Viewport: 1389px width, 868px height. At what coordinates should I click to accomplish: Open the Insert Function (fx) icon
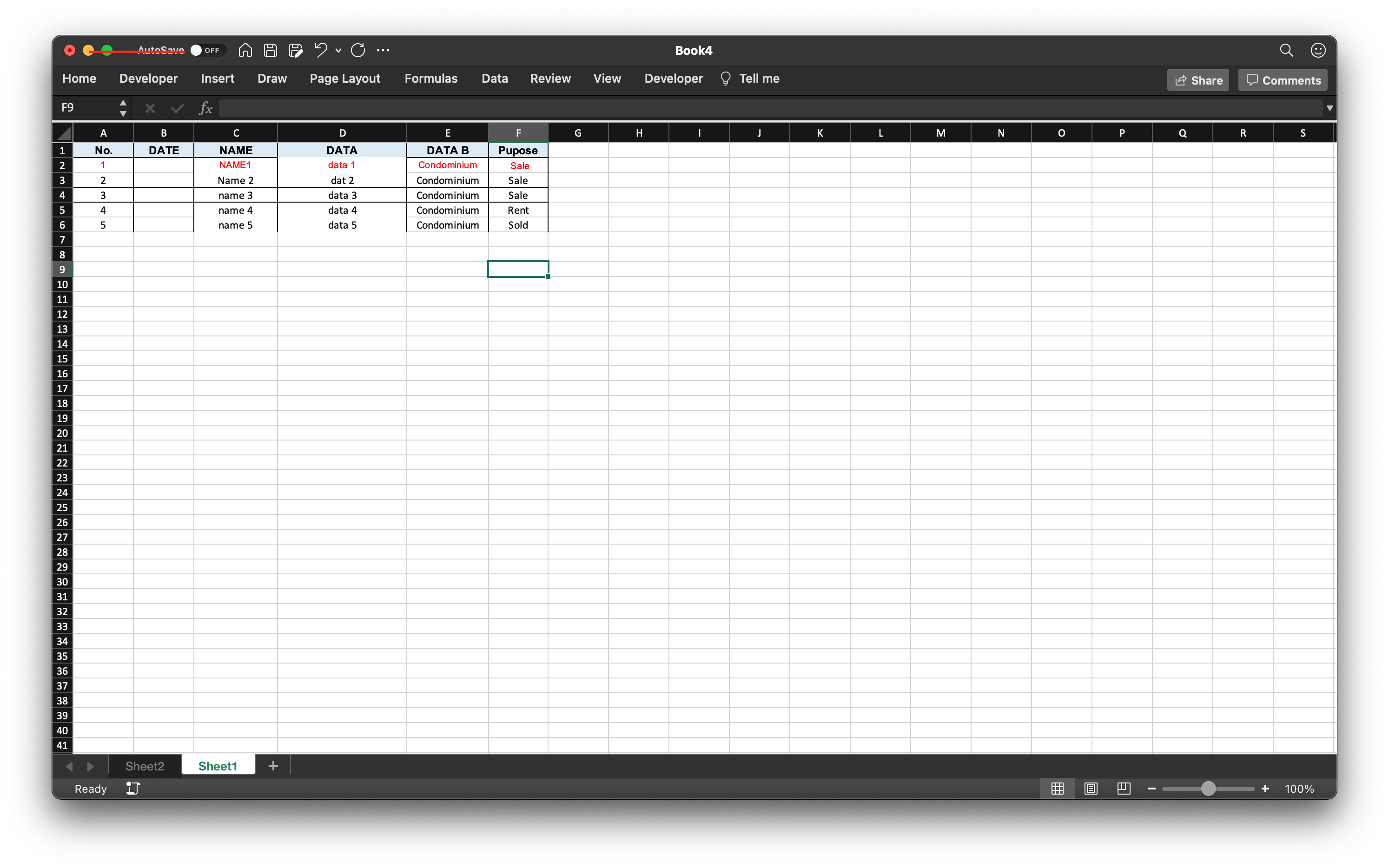(x=205, y=108)
